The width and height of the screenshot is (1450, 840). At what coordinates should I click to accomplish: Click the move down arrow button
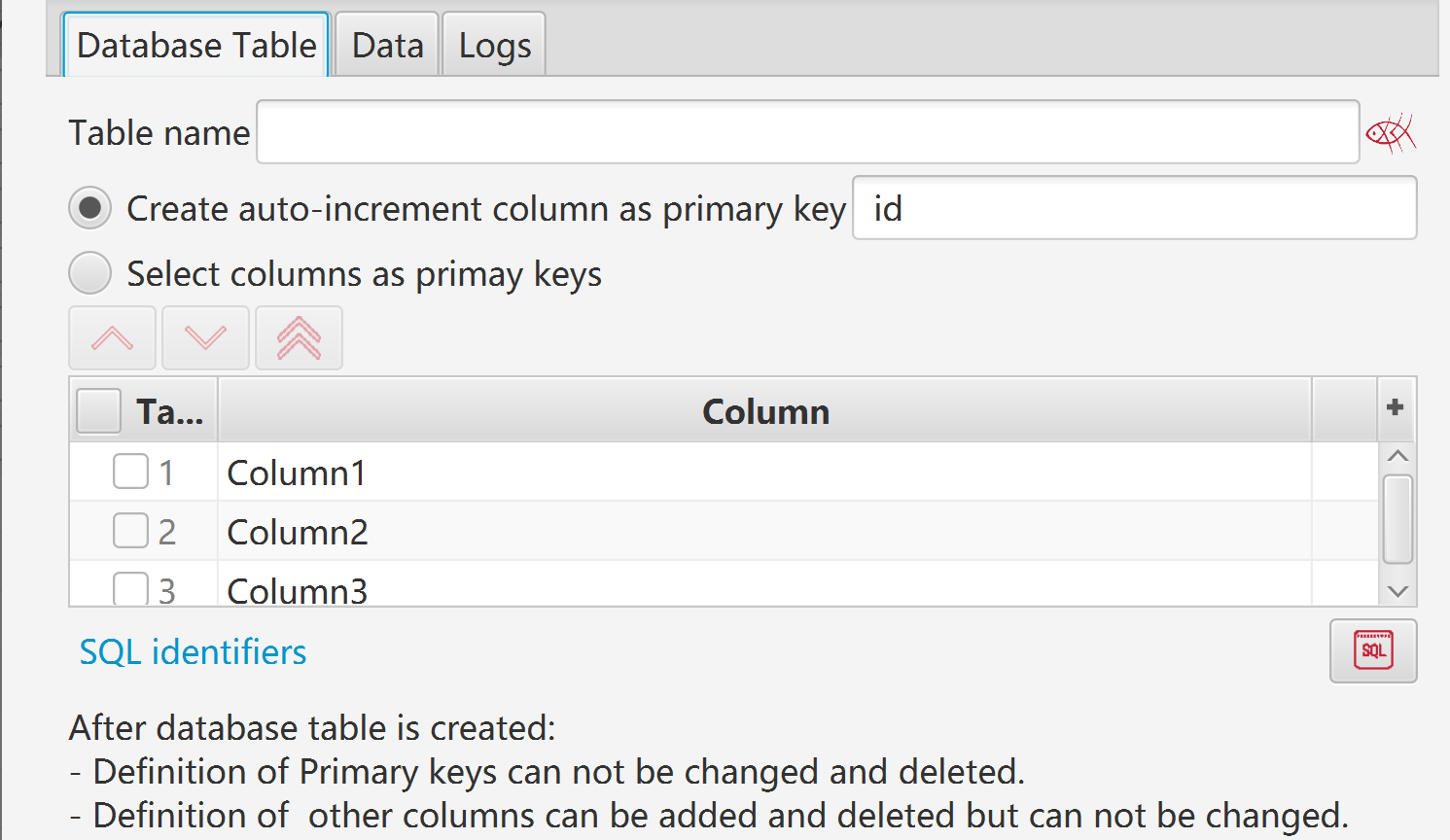pos(206,337)
